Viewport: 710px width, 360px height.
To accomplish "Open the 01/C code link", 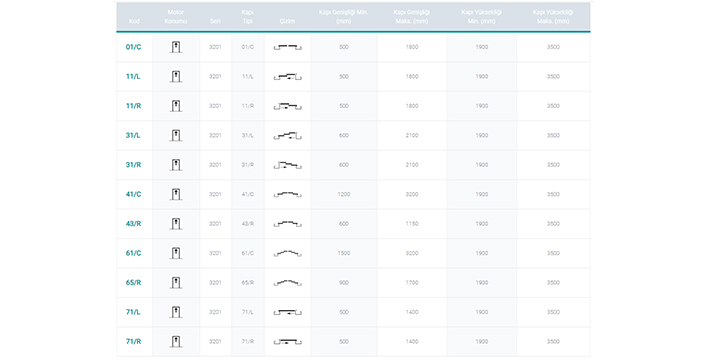I will [134, 47].
